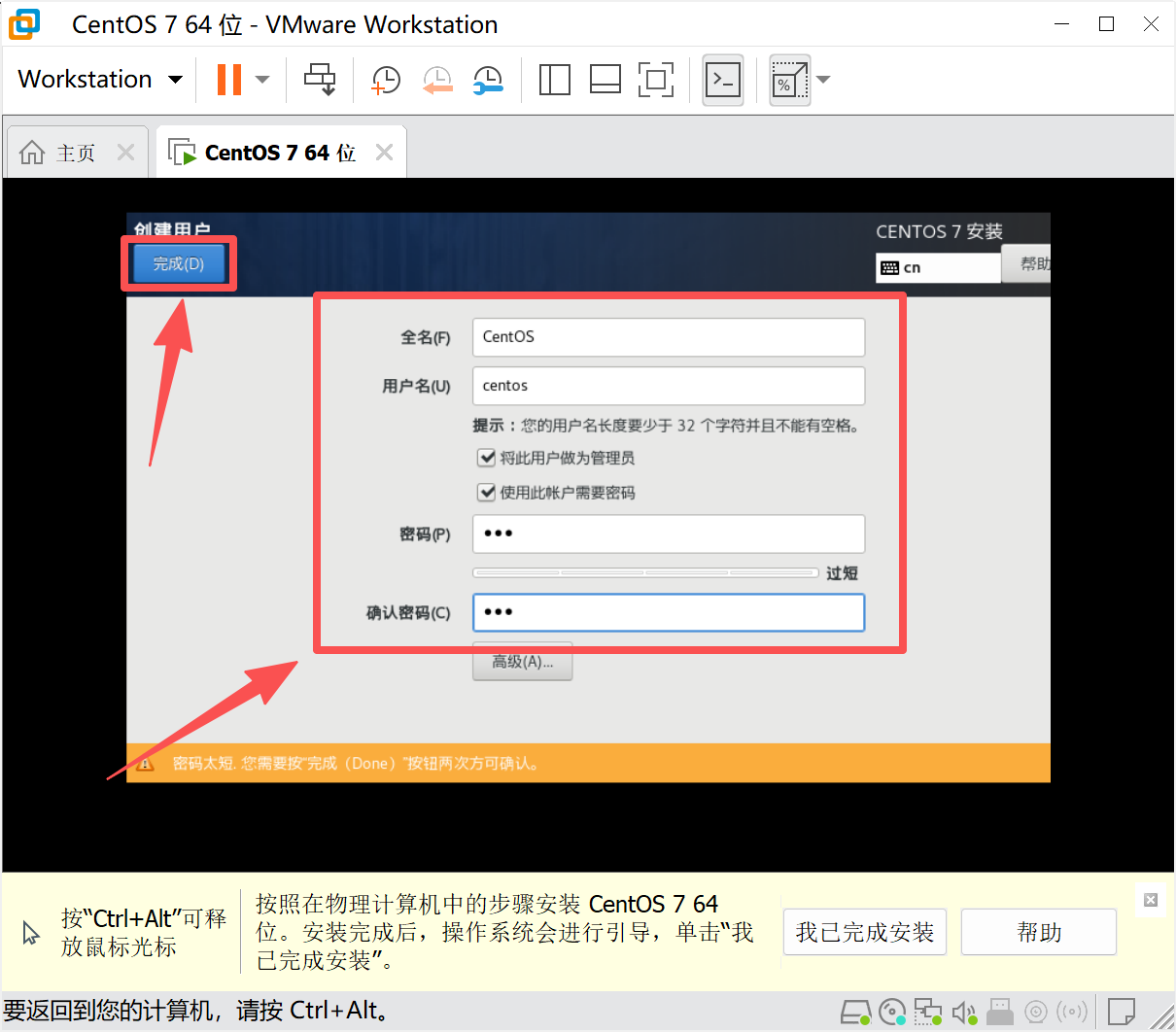Click the Bluetooth wireless status icon
This screenshot has height=1032, width=1176.
(1072, 1012)
